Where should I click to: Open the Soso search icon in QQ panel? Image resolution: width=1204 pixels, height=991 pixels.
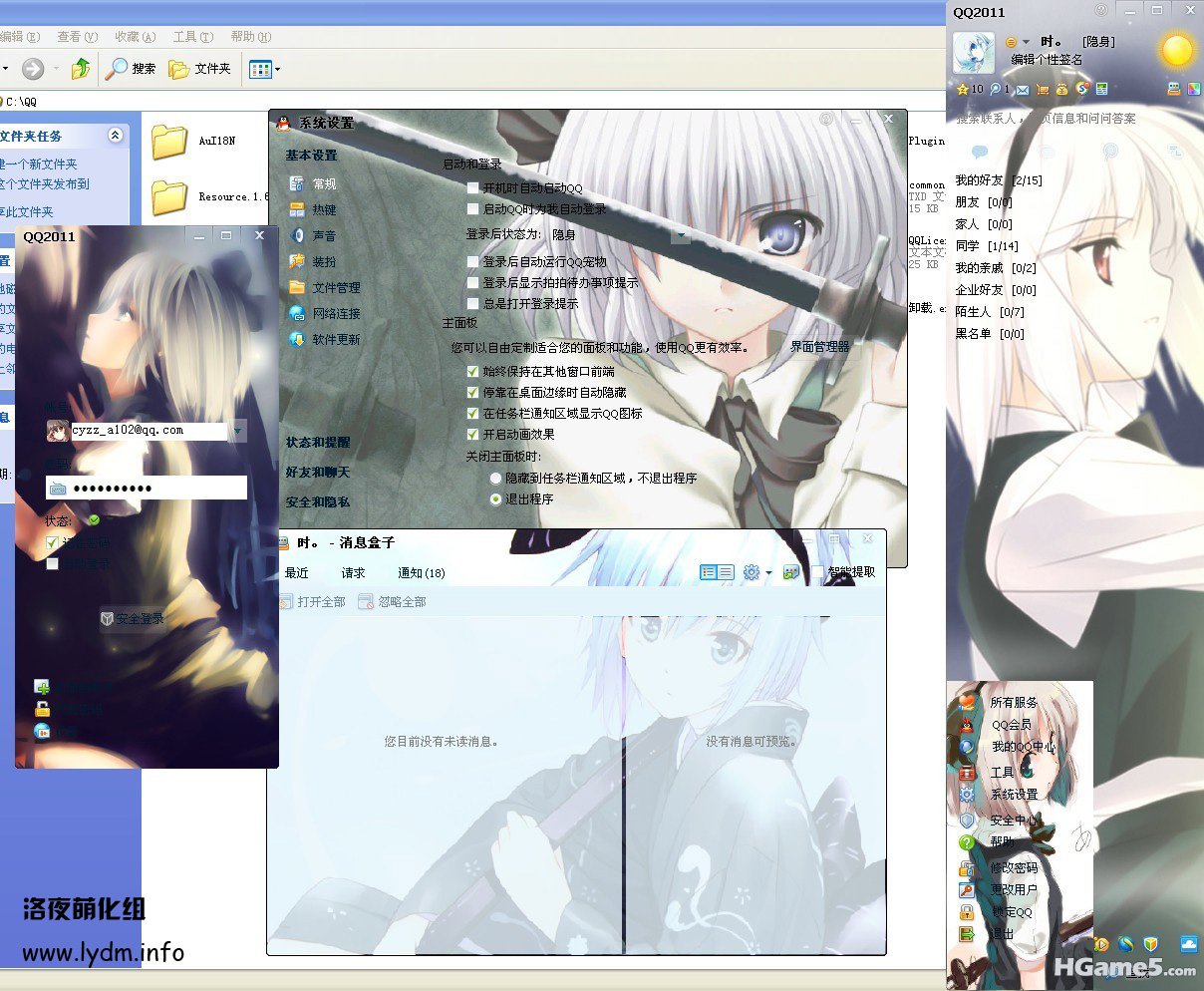[1082, 89]
